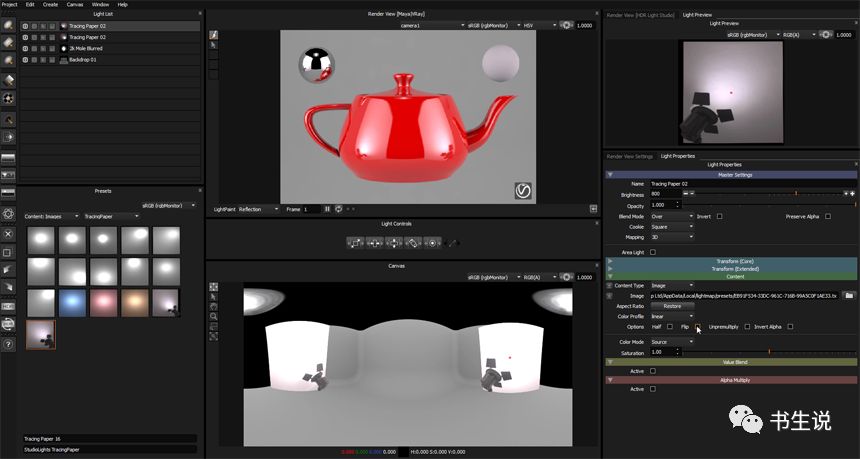Open the Canvas menu
Screen dimensions: 860x459
tap(75, 4)
